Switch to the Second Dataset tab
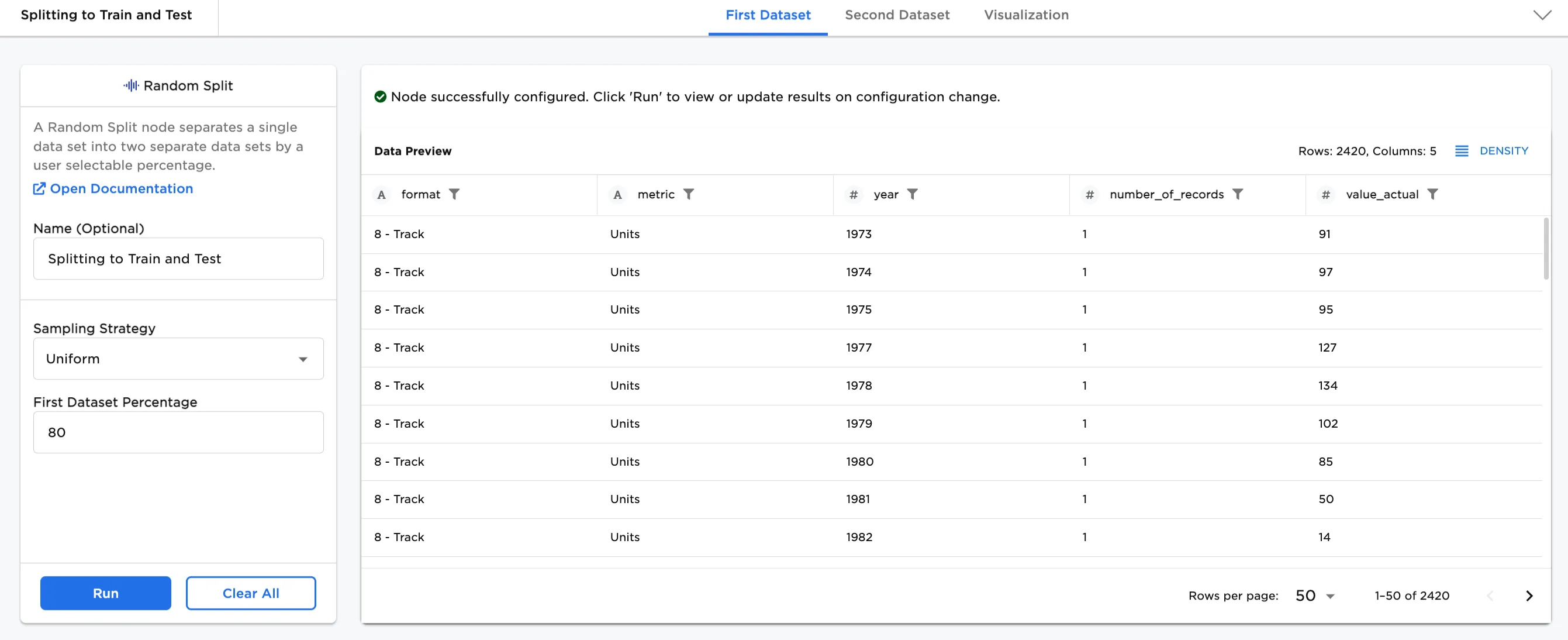Viewport: 1568px width, 640px height. coord(897,15)
